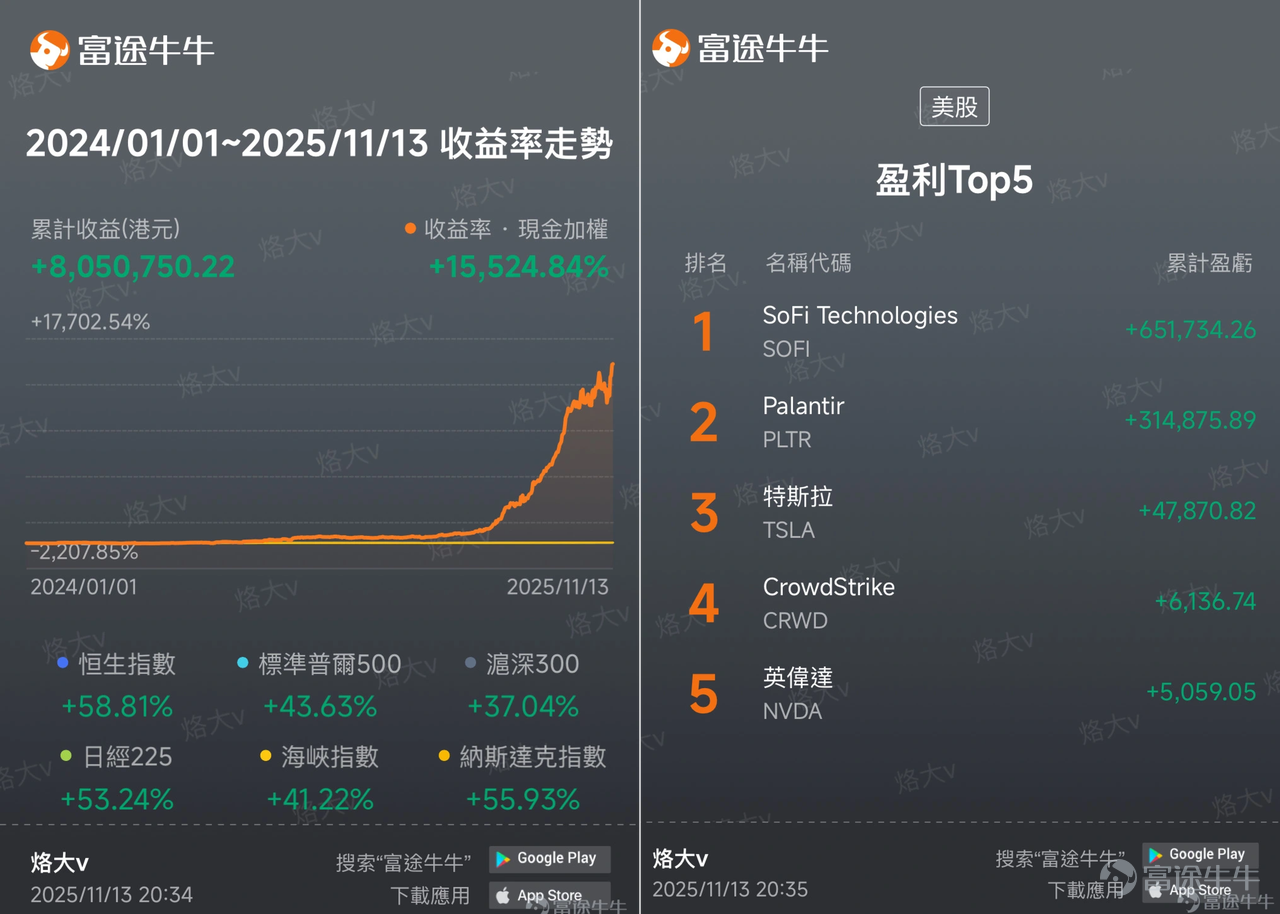1280x914 pixels.
Task: Click the rank number 5 badge
Action: pos(704,694)
